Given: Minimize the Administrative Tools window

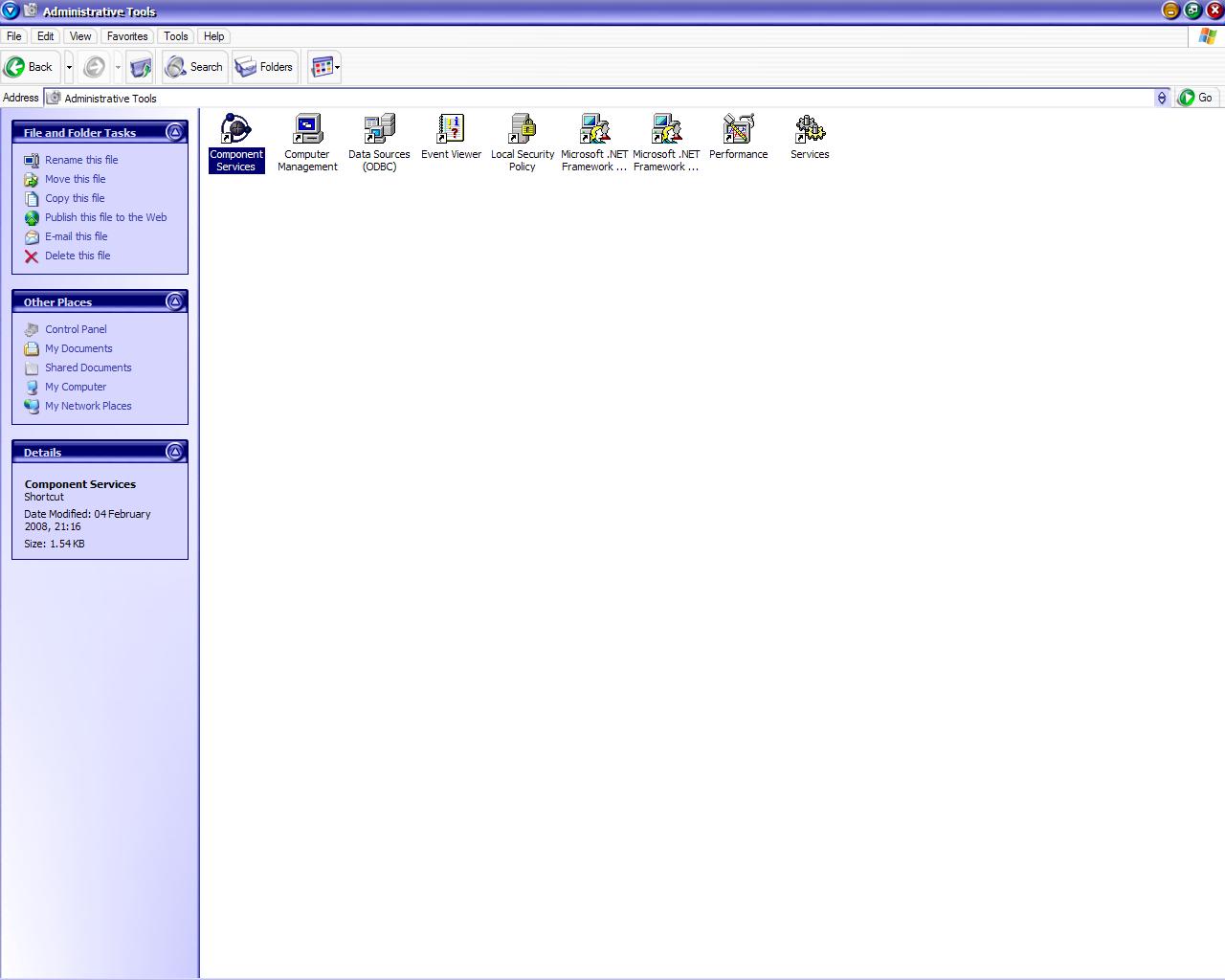Looking at the screenshot, I should tap(1170, 11).
